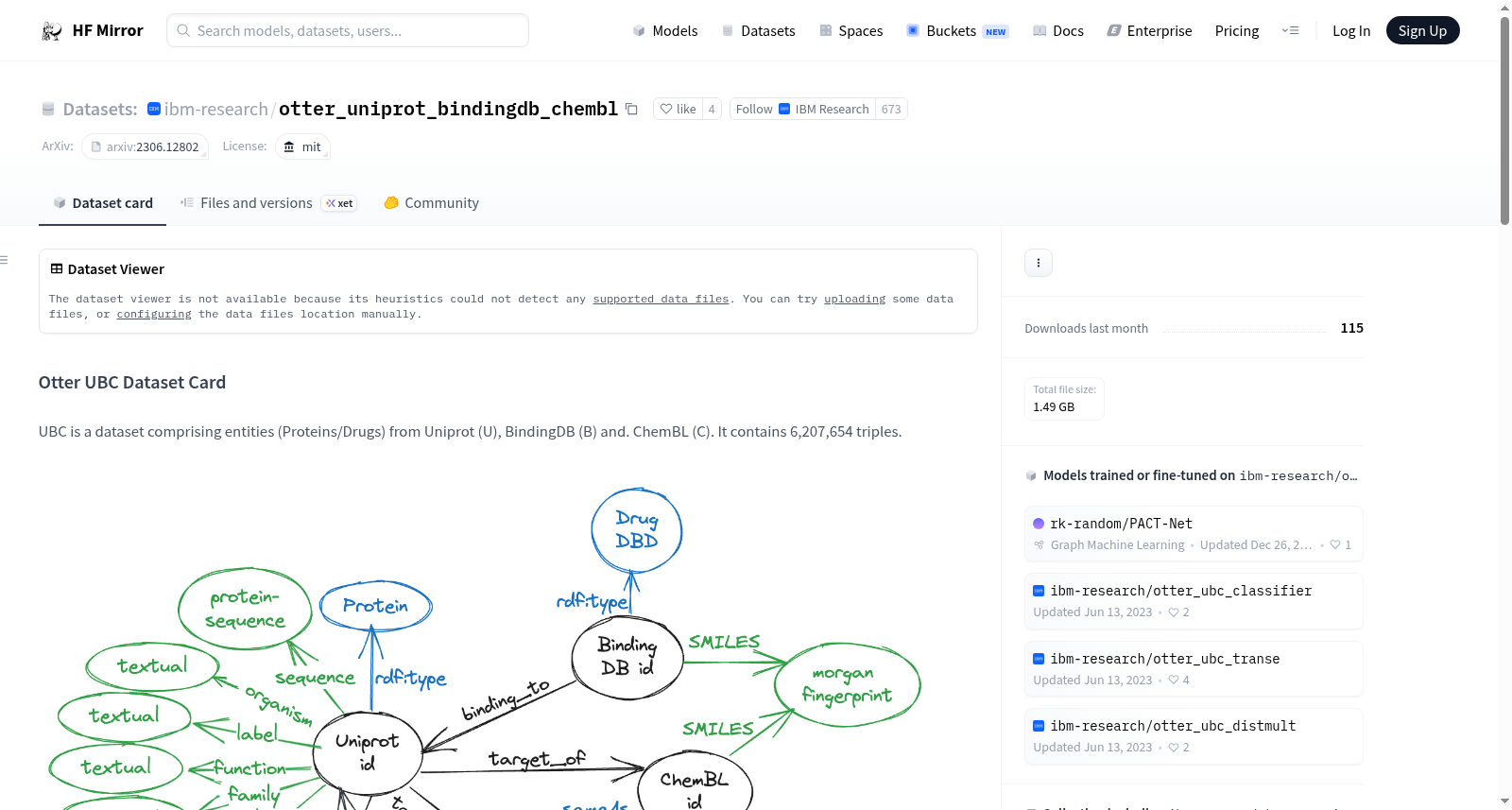Click the Log In link
The width and height of the screenshot is (1512, 810).
pos(1351,30)
